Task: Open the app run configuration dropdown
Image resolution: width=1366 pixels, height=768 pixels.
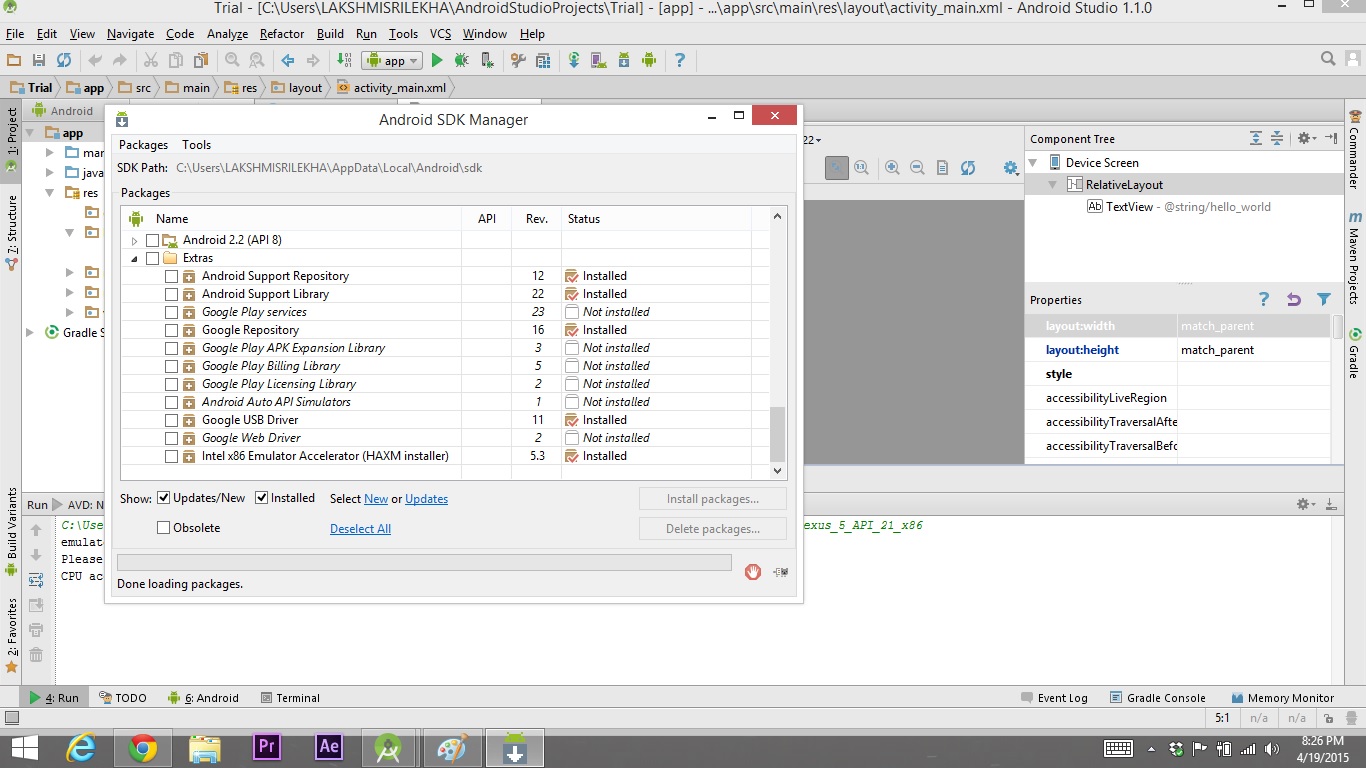Action: [392, 61]
